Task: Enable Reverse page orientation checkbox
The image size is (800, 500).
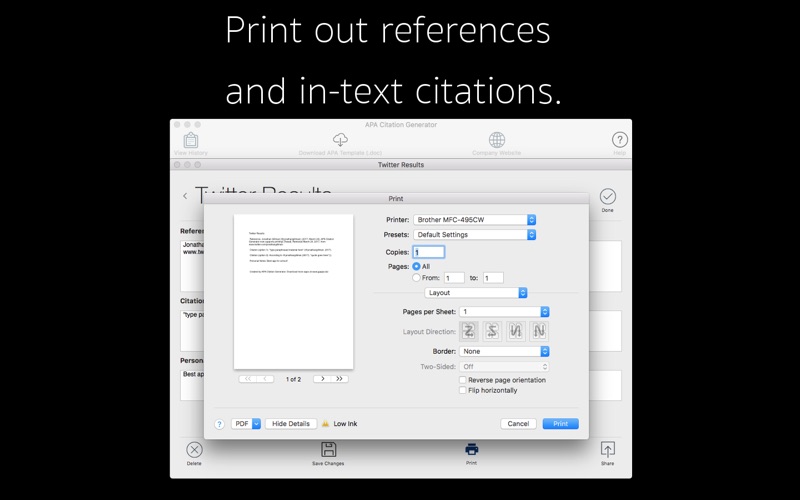Action: (462, 380)
